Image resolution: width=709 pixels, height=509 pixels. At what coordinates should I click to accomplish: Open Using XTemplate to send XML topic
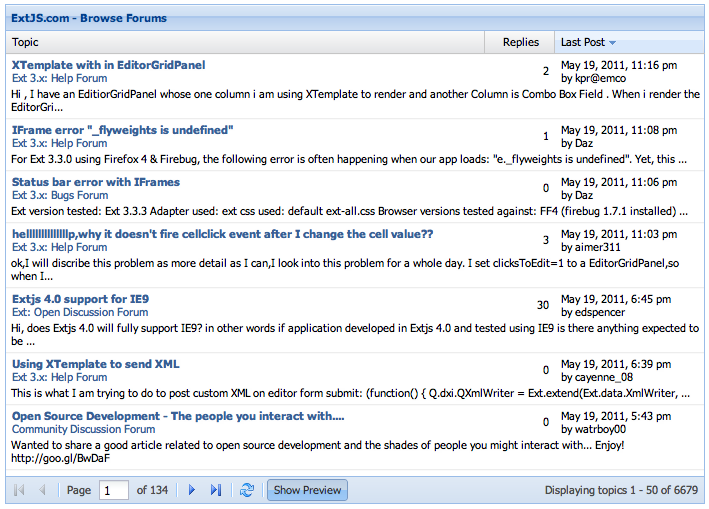pos(95,364)
